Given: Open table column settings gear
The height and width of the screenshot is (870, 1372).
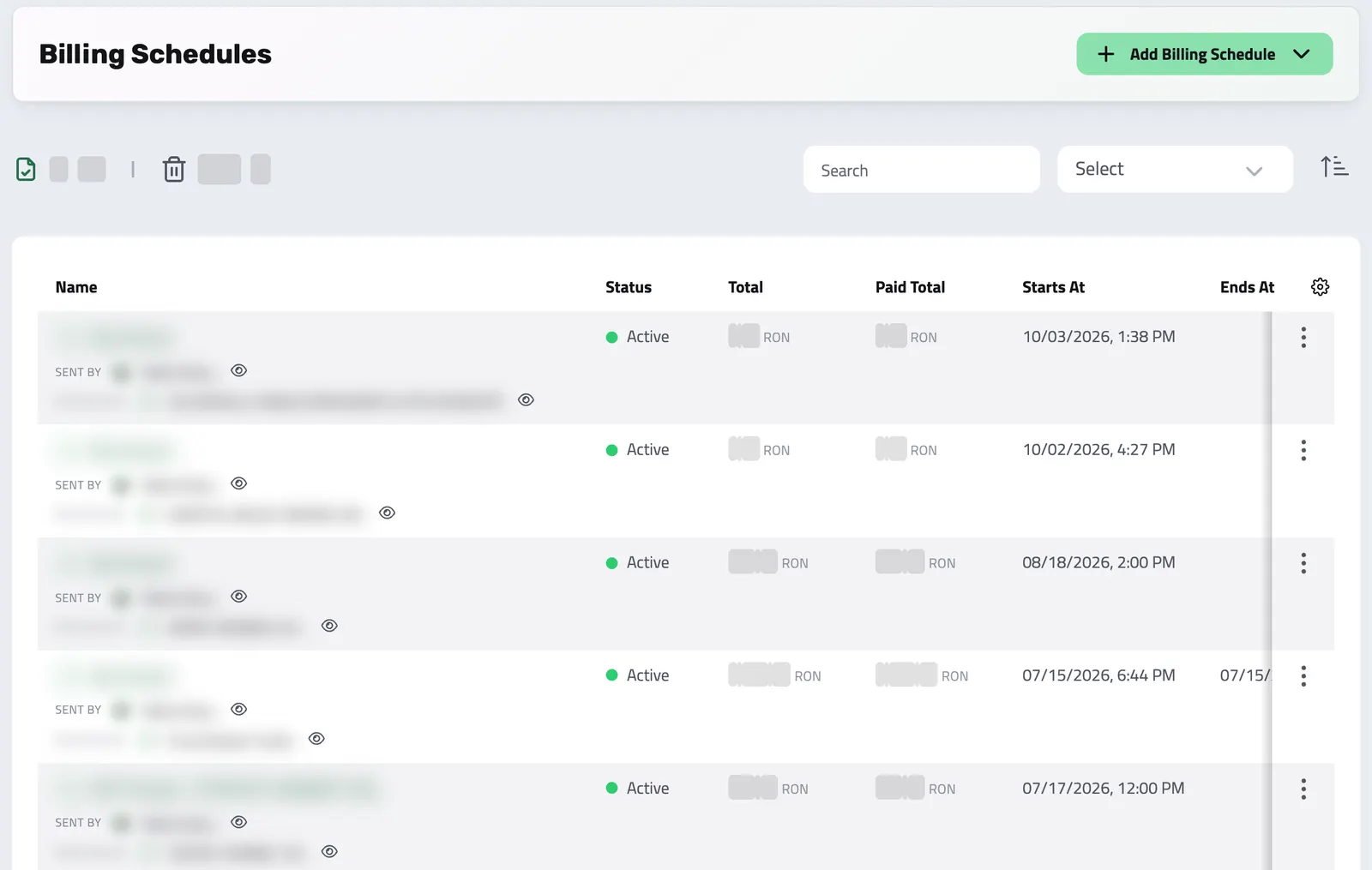Looking at the screenshot, I should coord(1320,287).
